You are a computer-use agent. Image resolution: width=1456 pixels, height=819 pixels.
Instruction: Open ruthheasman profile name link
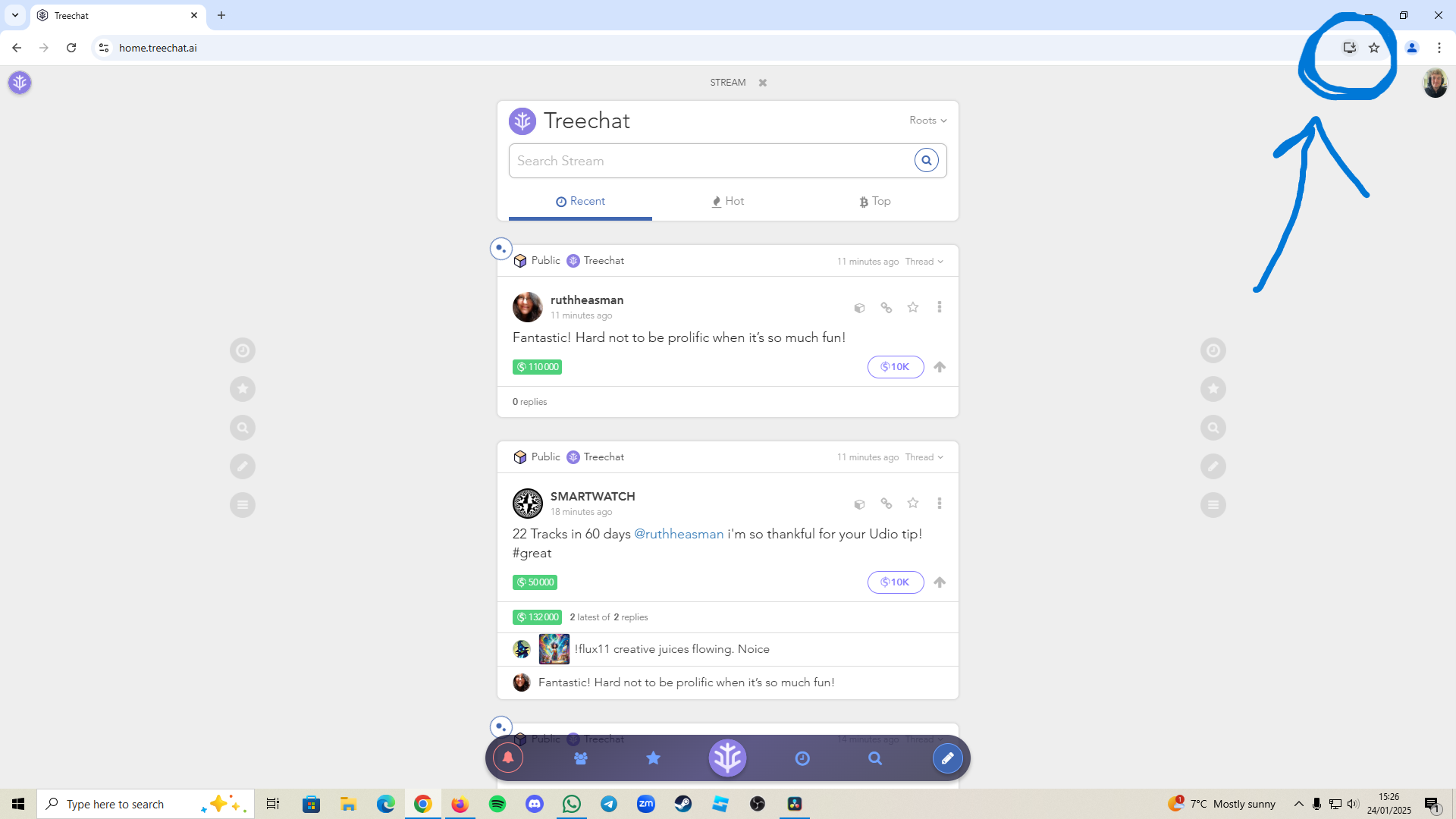(587, 300)
